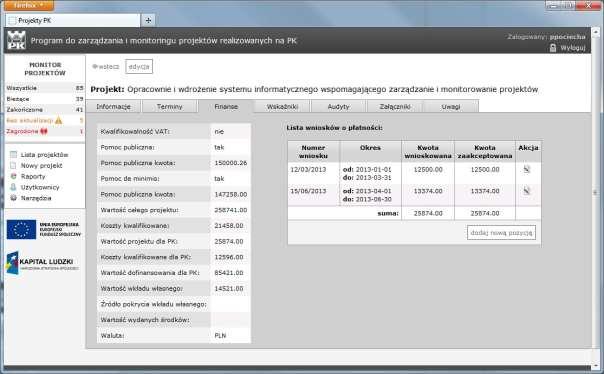Screen dimensions: 604x374
Task: Click the Waluta value PLN
Action: pyautogui.click(x=220, y=335)
